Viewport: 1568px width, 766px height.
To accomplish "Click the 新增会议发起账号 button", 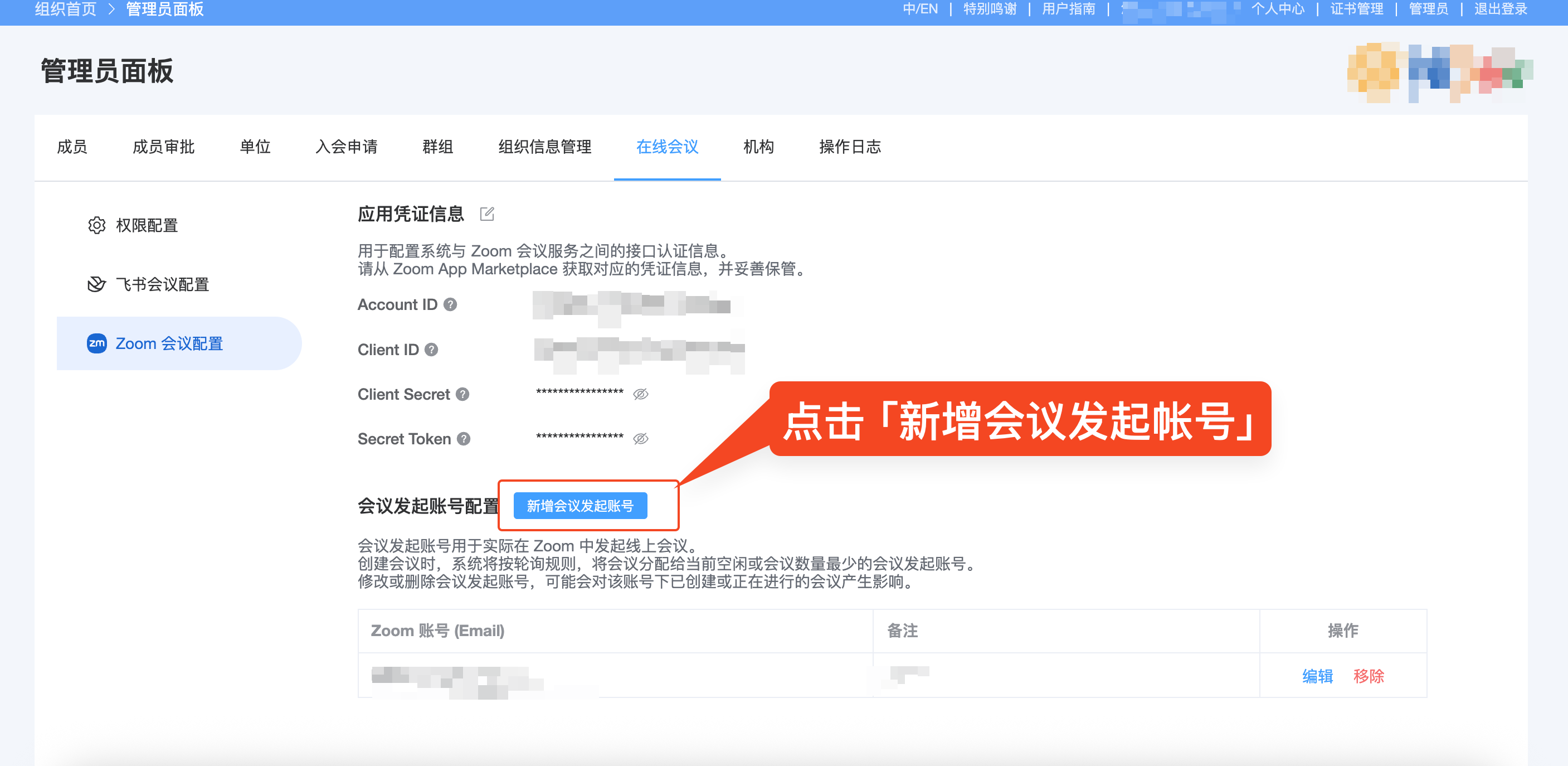I will (580, 506).
